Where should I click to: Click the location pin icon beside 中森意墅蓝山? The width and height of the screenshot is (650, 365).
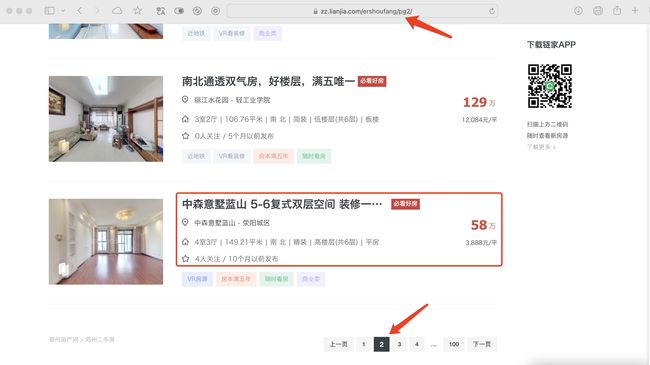coord(185,222)
